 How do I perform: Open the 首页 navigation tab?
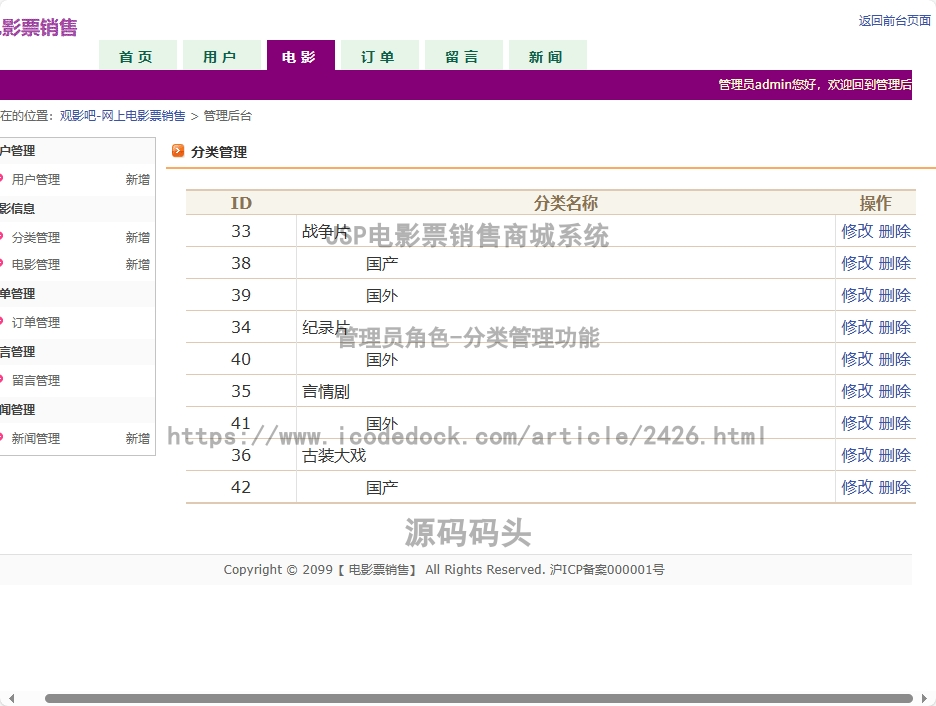137,56
